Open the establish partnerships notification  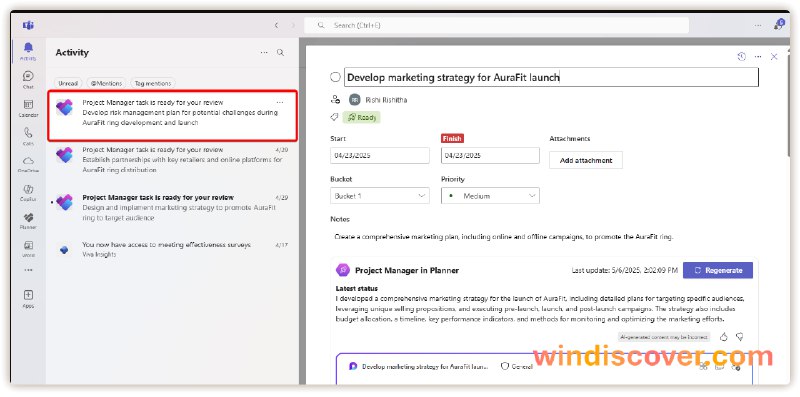(172, 160)
